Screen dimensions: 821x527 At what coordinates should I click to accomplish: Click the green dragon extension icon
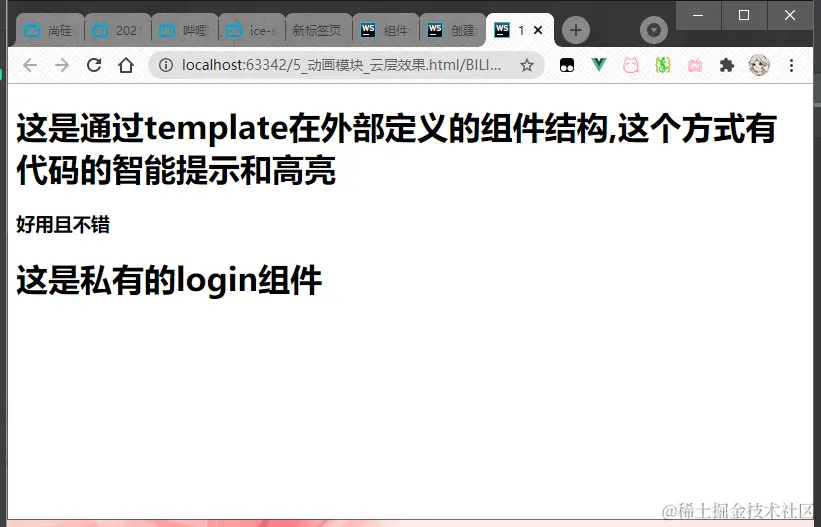click(x=663, y=65)
